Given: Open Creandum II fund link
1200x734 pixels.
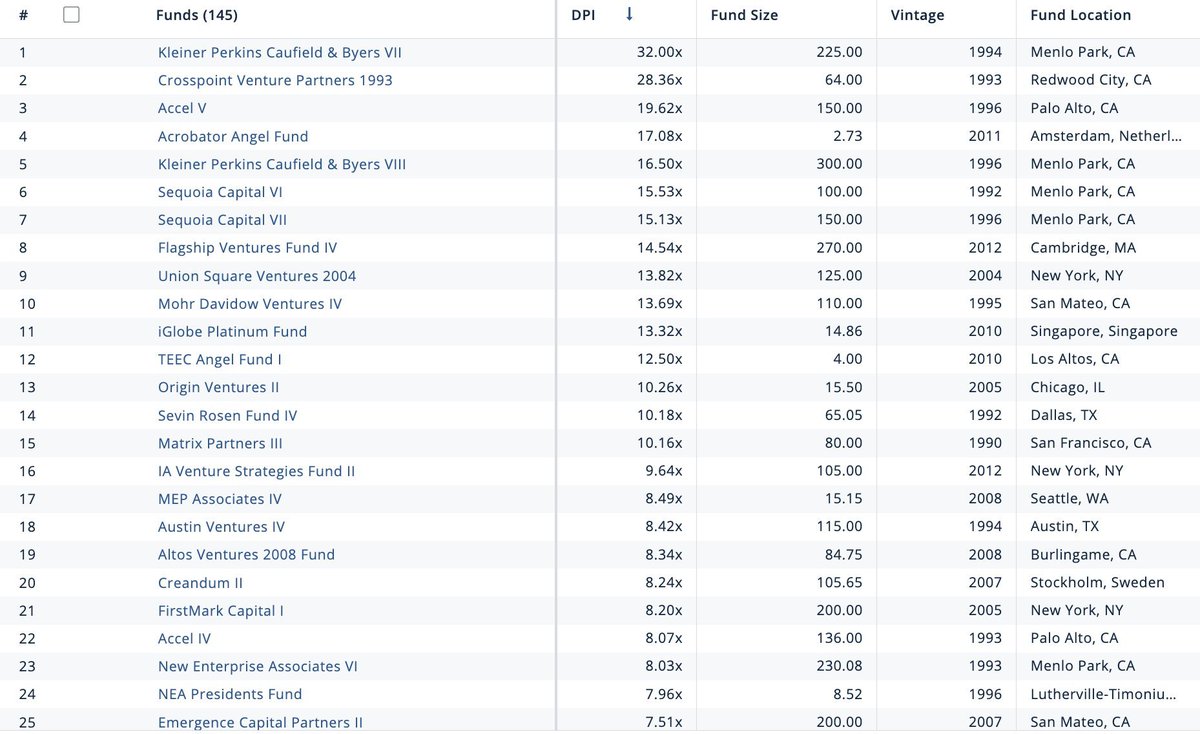Looking at the screenshot, I should [x=200, y=583].
